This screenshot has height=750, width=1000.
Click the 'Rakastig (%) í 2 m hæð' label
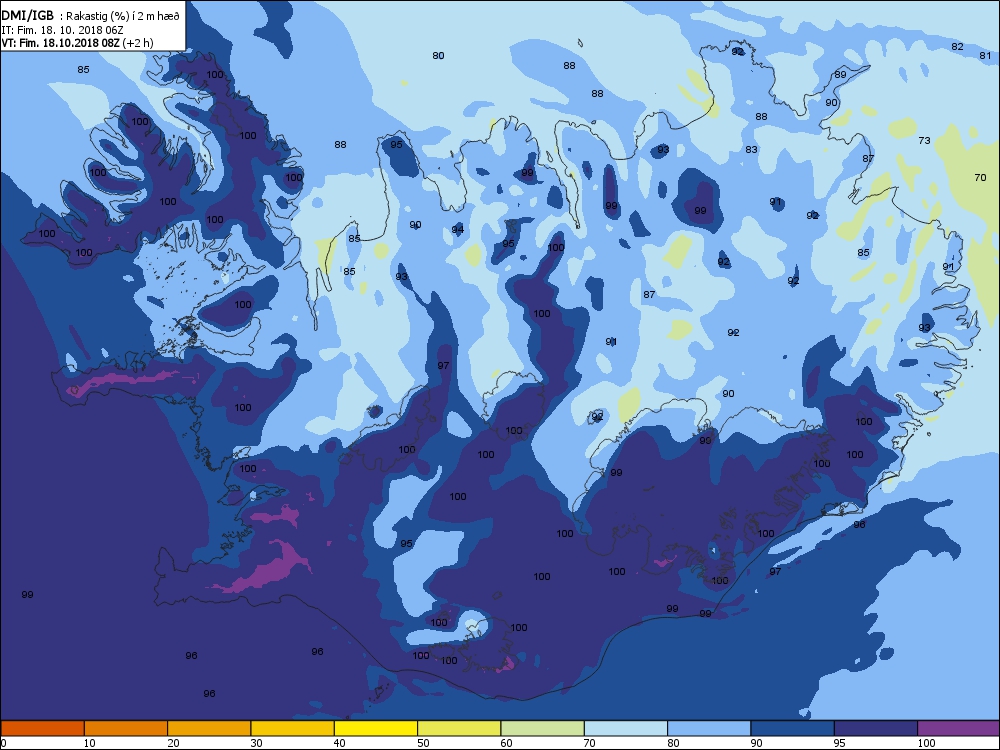(x=122, y=17)
